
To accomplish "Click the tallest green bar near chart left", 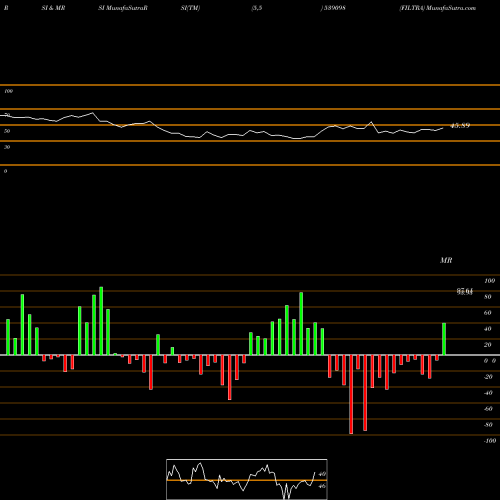I will click(x=101, y=321).
